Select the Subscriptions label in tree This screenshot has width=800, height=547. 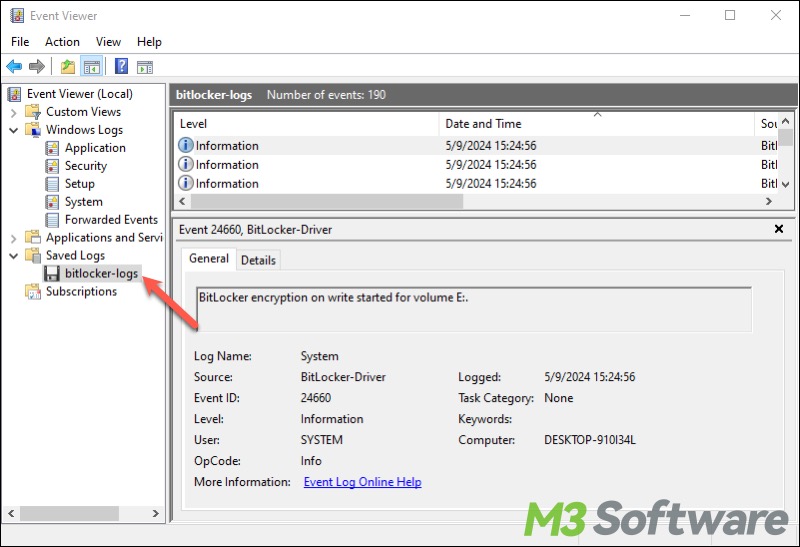point(81,291)
